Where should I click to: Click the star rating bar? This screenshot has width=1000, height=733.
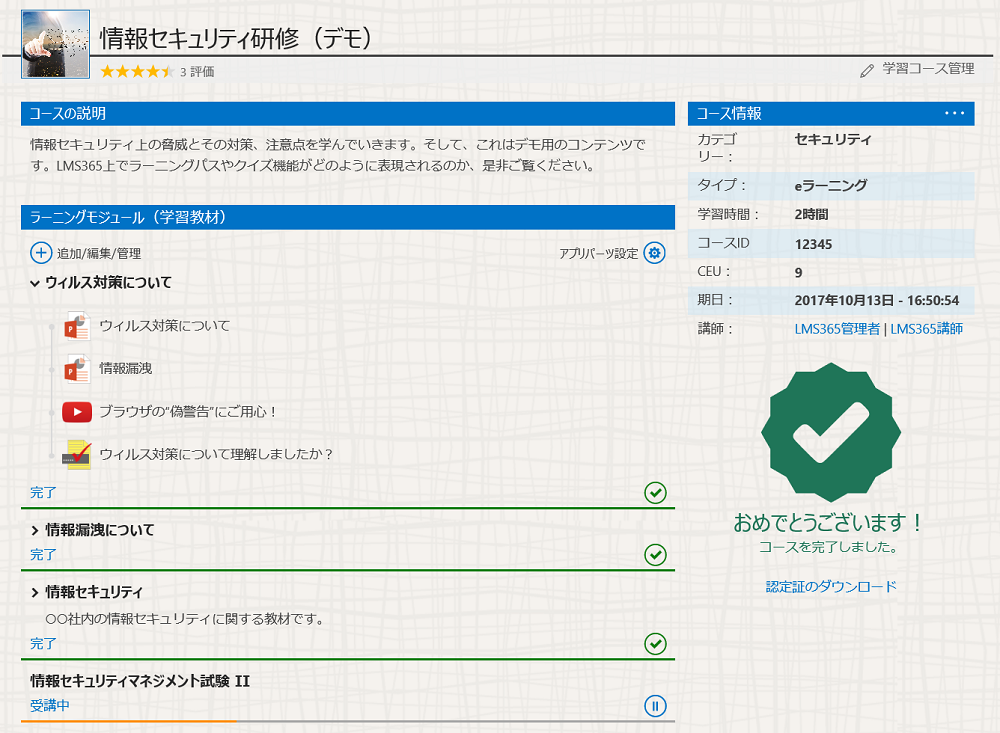(137, 71)
